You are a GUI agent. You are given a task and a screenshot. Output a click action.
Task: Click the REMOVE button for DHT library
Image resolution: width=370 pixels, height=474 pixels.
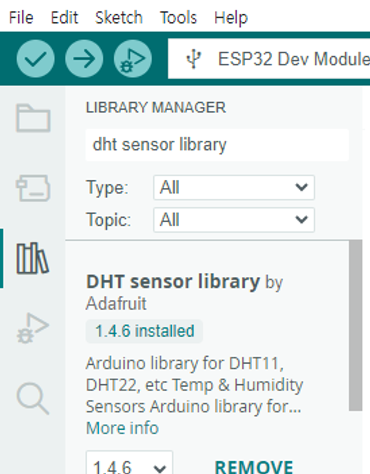tap(254, 467)
